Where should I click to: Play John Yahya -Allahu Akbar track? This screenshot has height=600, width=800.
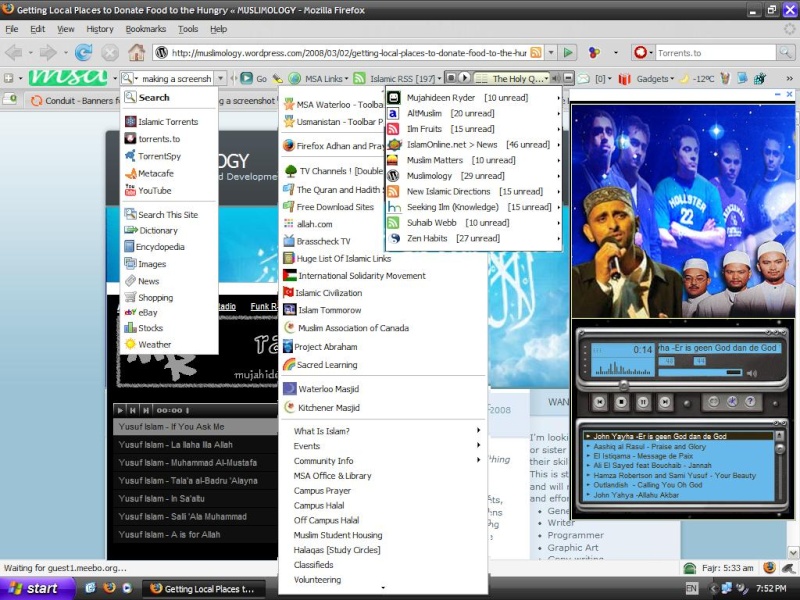(x=636, y=495)
